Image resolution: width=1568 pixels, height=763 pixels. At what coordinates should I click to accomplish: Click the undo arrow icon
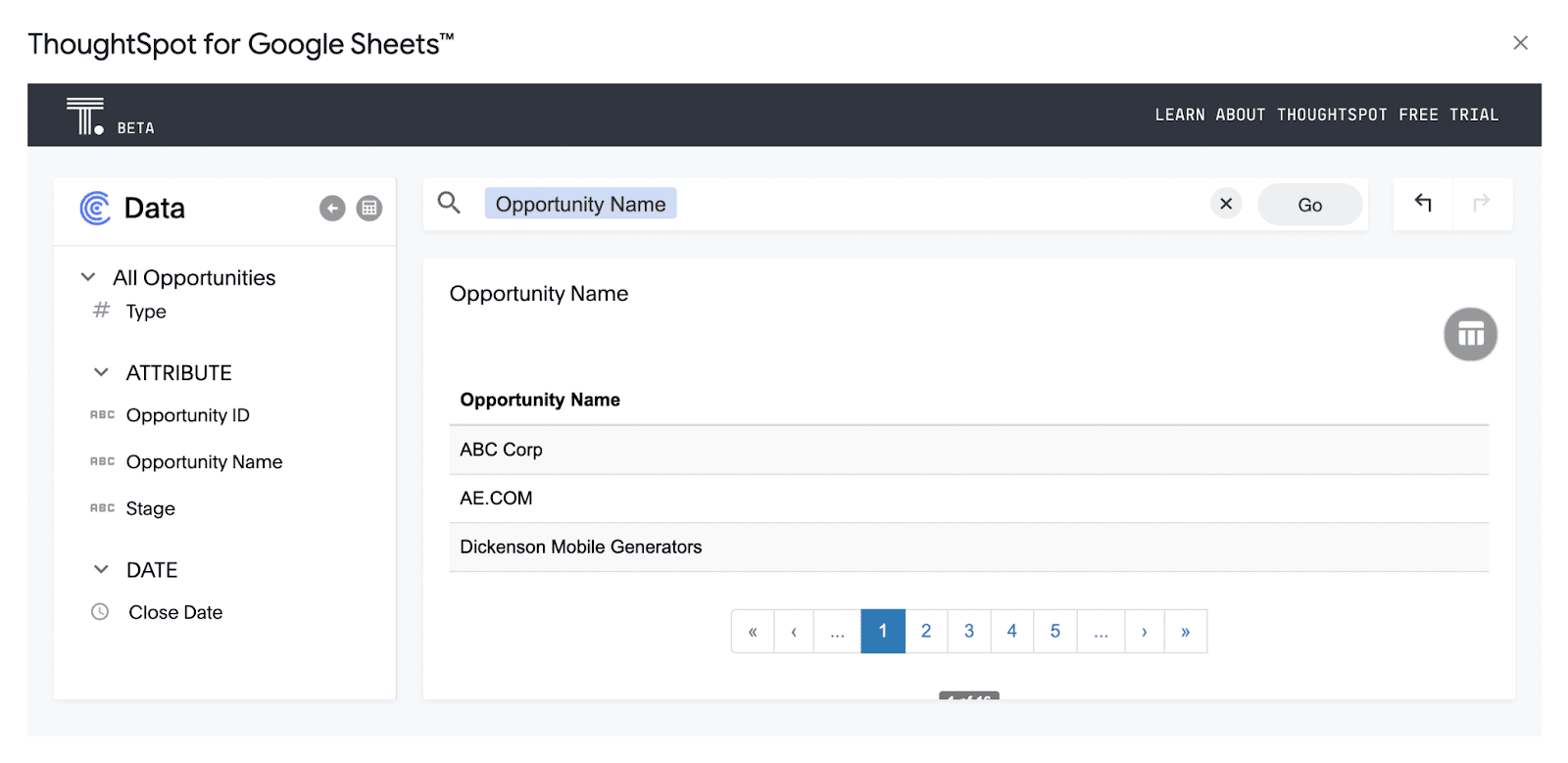(x=1423, y=203)
